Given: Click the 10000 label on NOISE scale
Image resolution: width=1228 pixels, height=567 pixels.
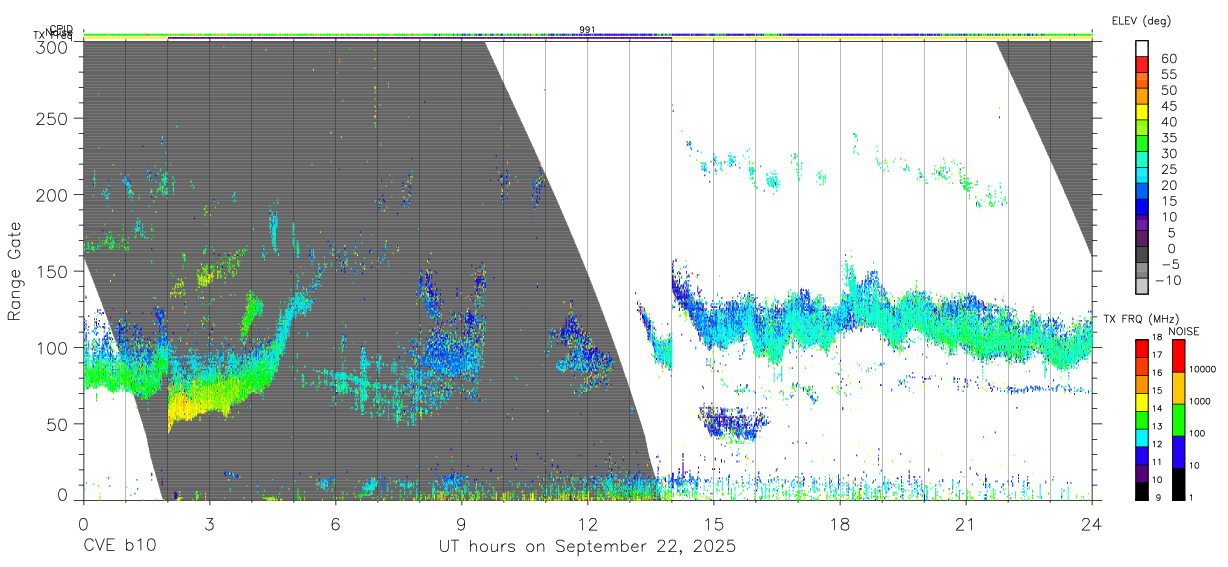Looking at the screenshot, I should 1202,370.
